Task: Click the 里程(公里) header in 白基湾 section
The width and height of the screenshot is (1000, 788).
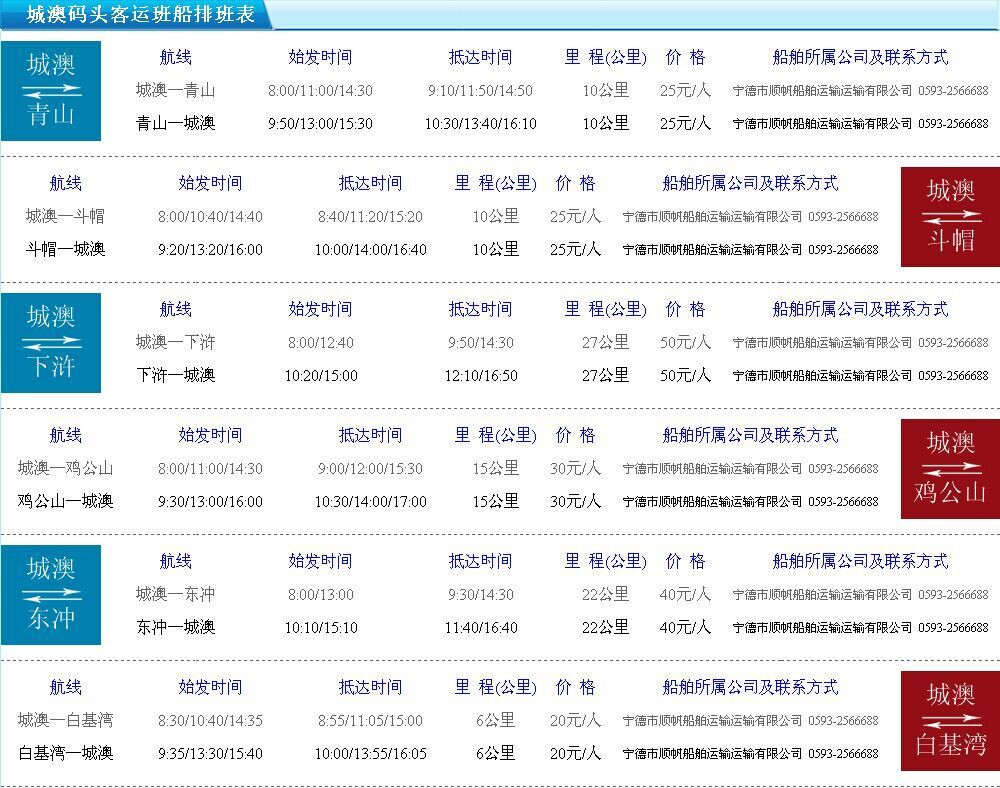Action: (x=496, y=687)
